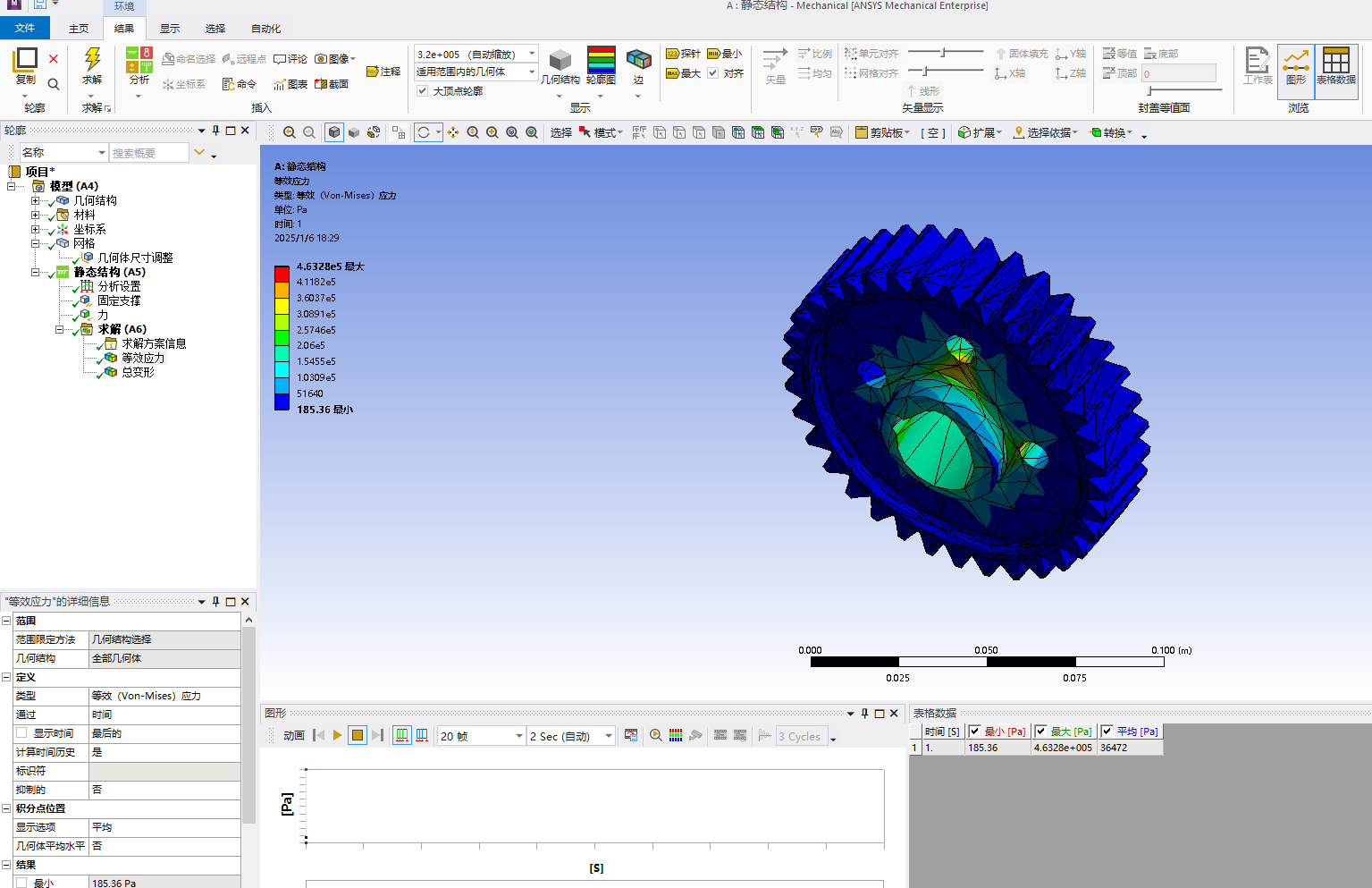Select 总变形 in the outline tree

coord(138,372)
